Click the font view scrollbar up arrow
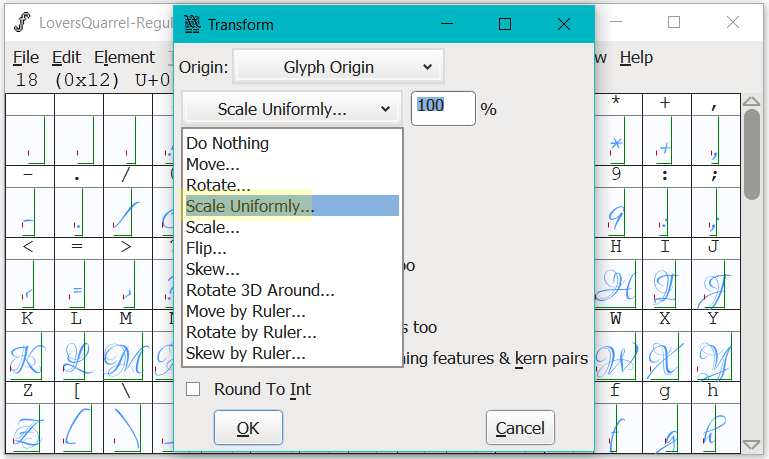769x459 pixels. [x=751, y=102]
